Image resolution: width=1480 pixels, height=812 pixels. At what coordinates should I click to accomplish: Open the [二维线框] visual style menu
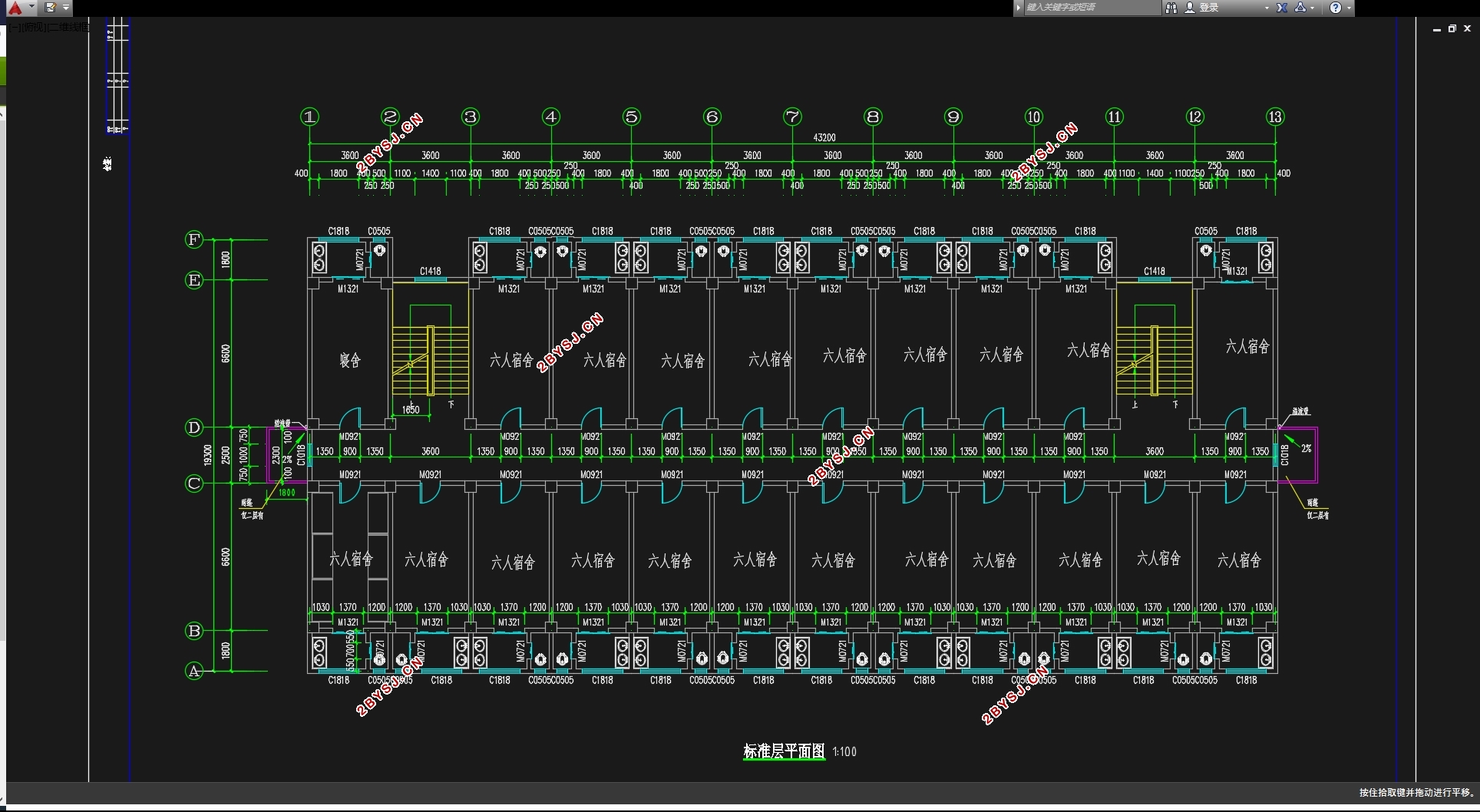point(68,27)
